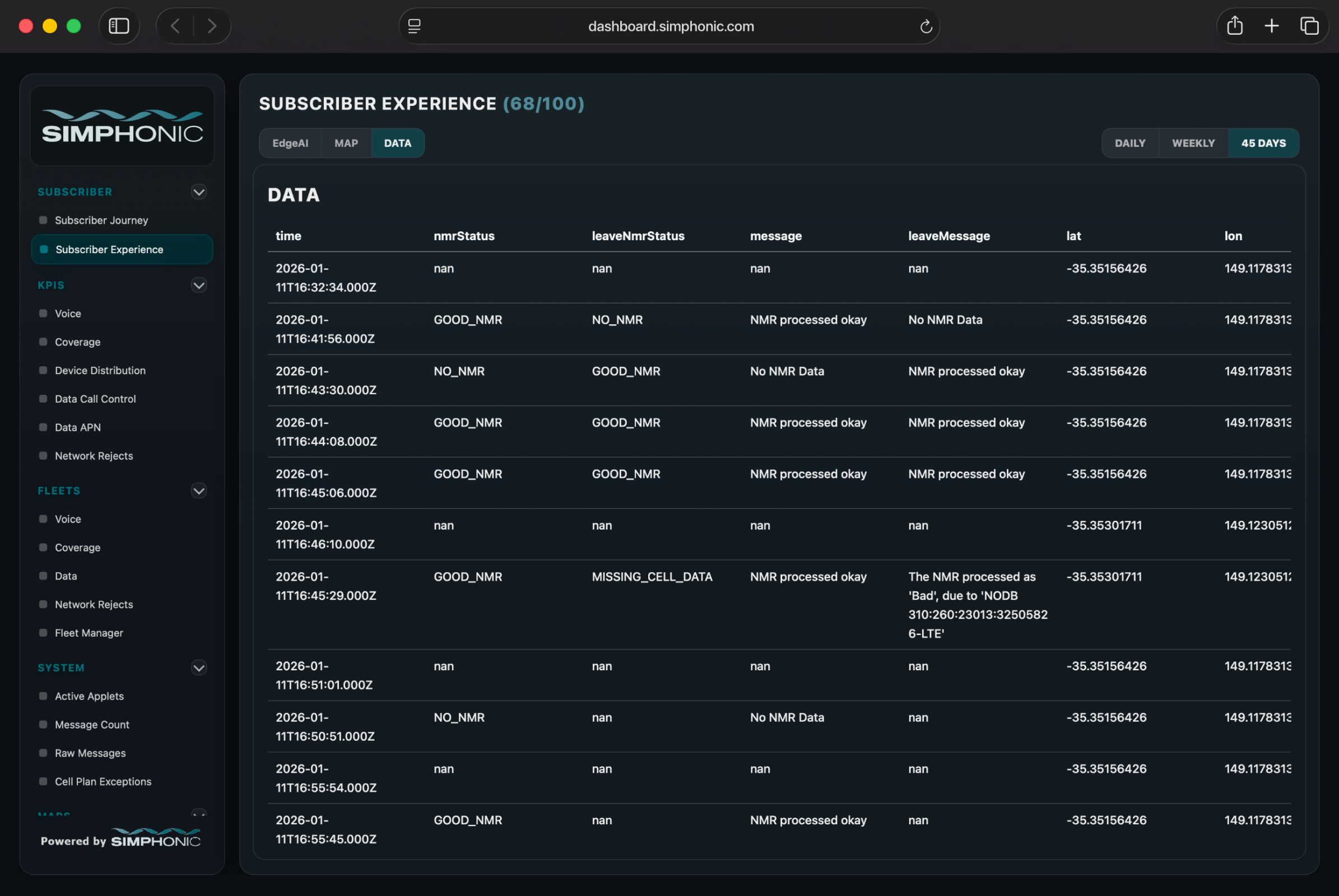Open the Share icon in toolbar
Screen dimensions: 1339x896
coord(1234,26)
